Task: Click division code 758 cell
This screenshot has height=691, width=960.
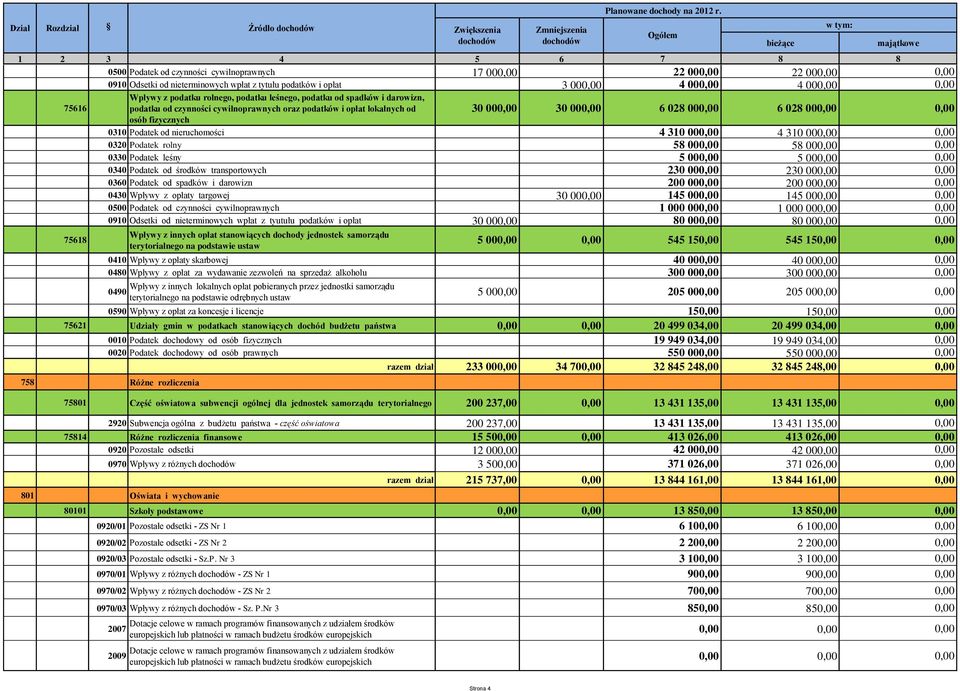Action: (x=20, y=383)
